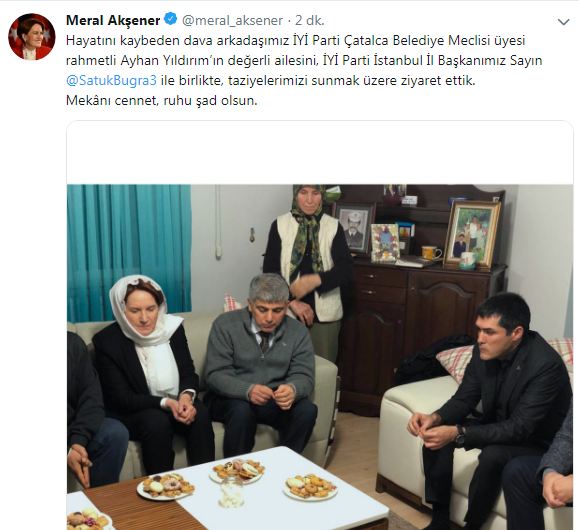Click the yellow mug on the cabinet in the photo
This screenshot has height=530, width=579.
click(431, 253)
